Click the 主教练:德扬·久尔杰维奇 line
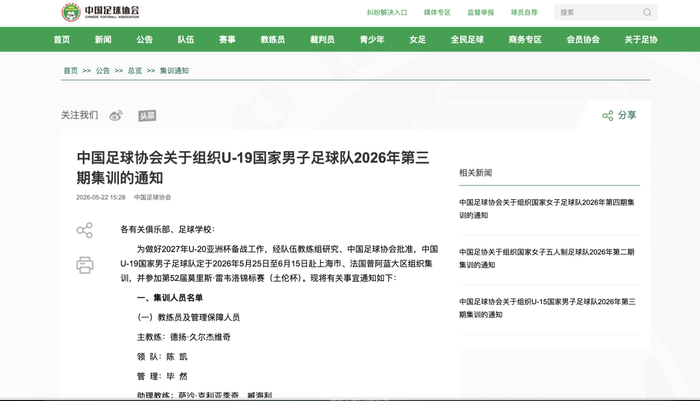This screenshot has height=401, width=700. coord(183,337)
